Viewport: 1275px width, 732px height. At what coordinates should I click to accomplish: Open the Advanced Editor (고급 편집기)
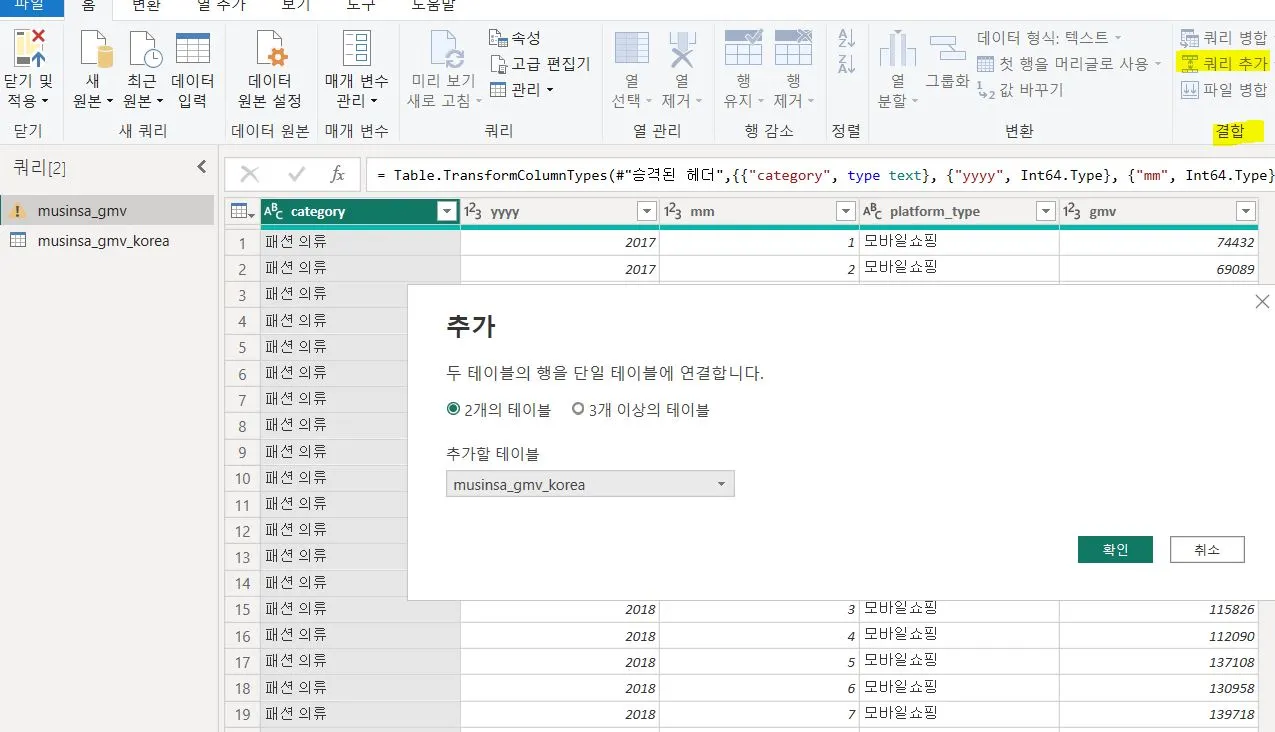[x=540, y=64]
